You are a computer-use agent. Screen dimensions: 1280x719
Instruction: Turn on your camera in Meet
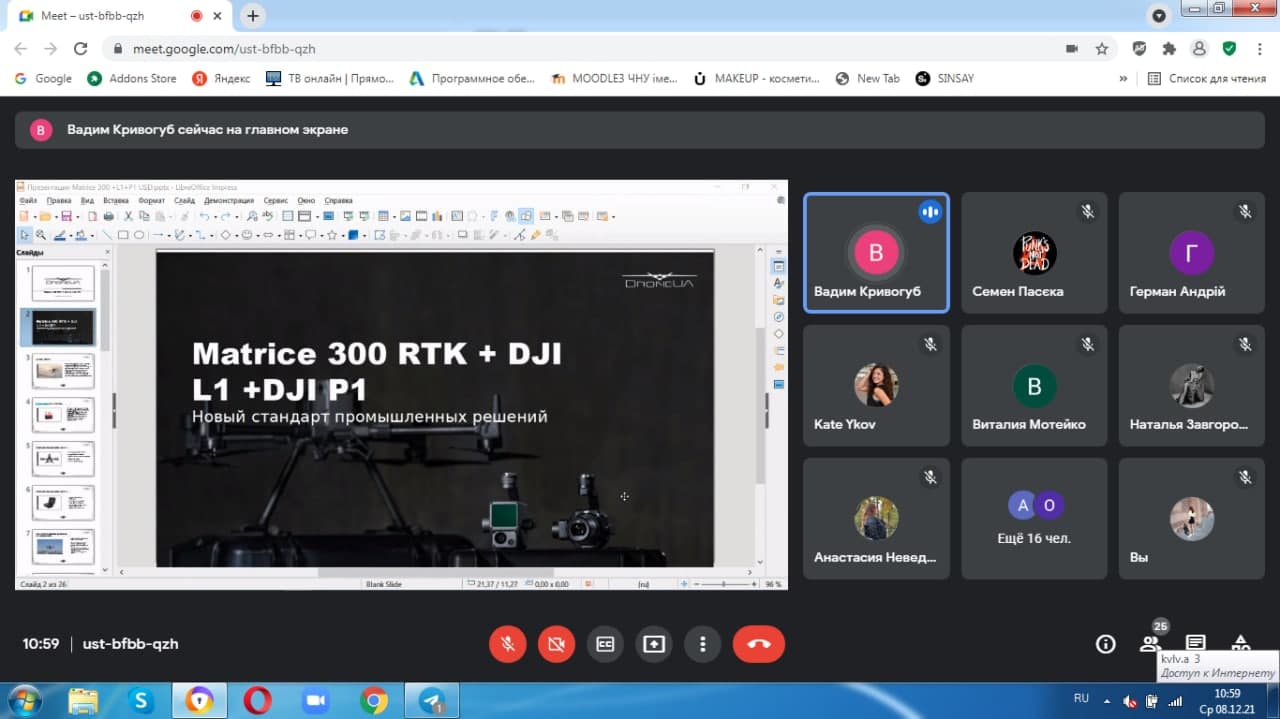pos(556,644)
